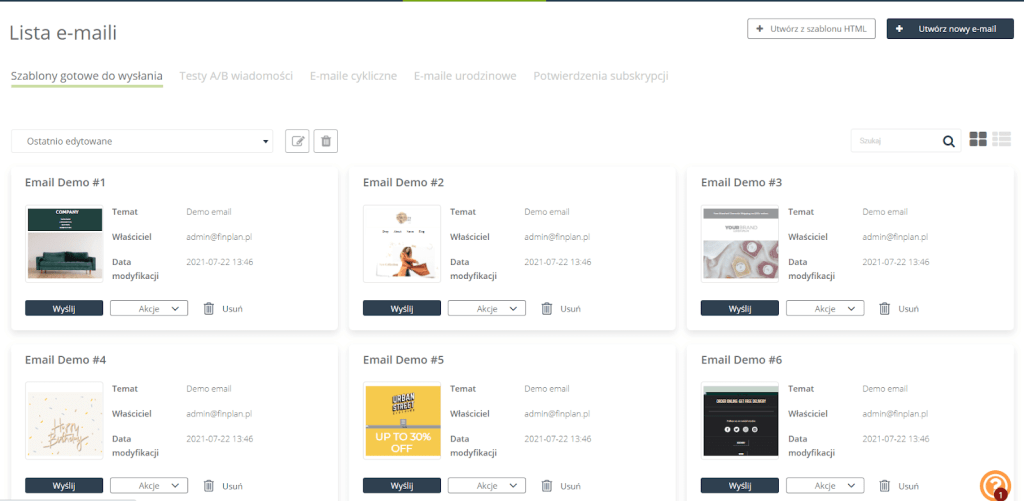This screenshot has height=501, width=1024.
Task: Open the orange help chat bubble
Action: (x=994, y=484)
